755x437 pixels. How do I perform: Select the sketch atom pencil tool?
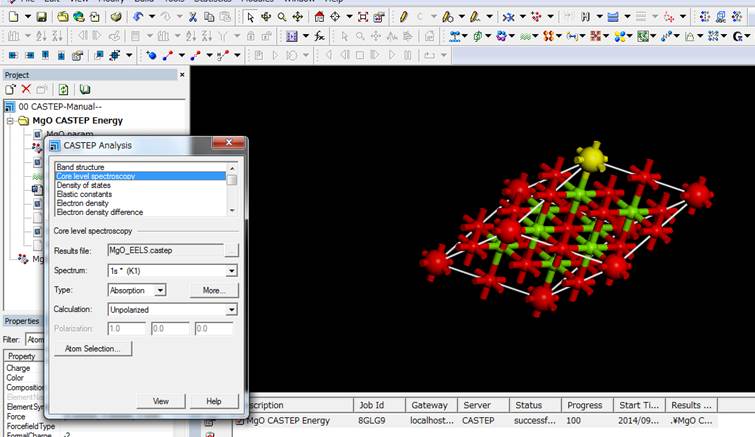[404, 17]
